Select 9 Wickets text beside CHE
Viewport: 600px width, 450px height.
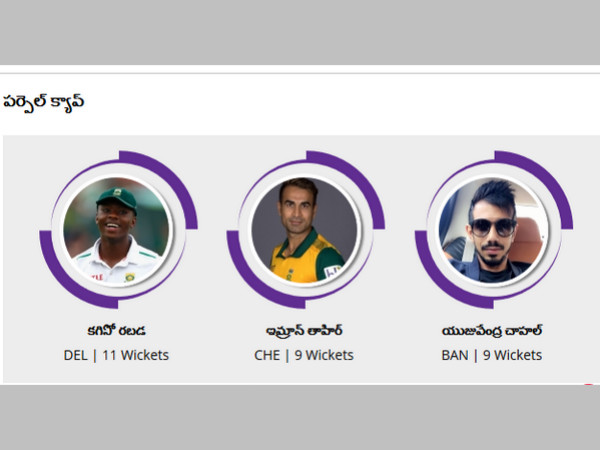point(324,355)
